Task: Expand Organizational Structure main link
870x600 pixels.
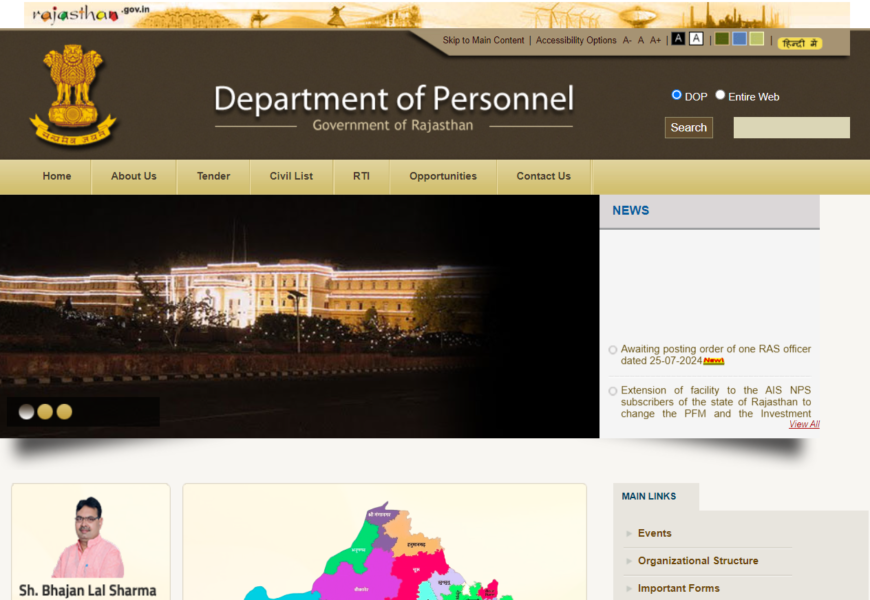Action: [698, 561]
